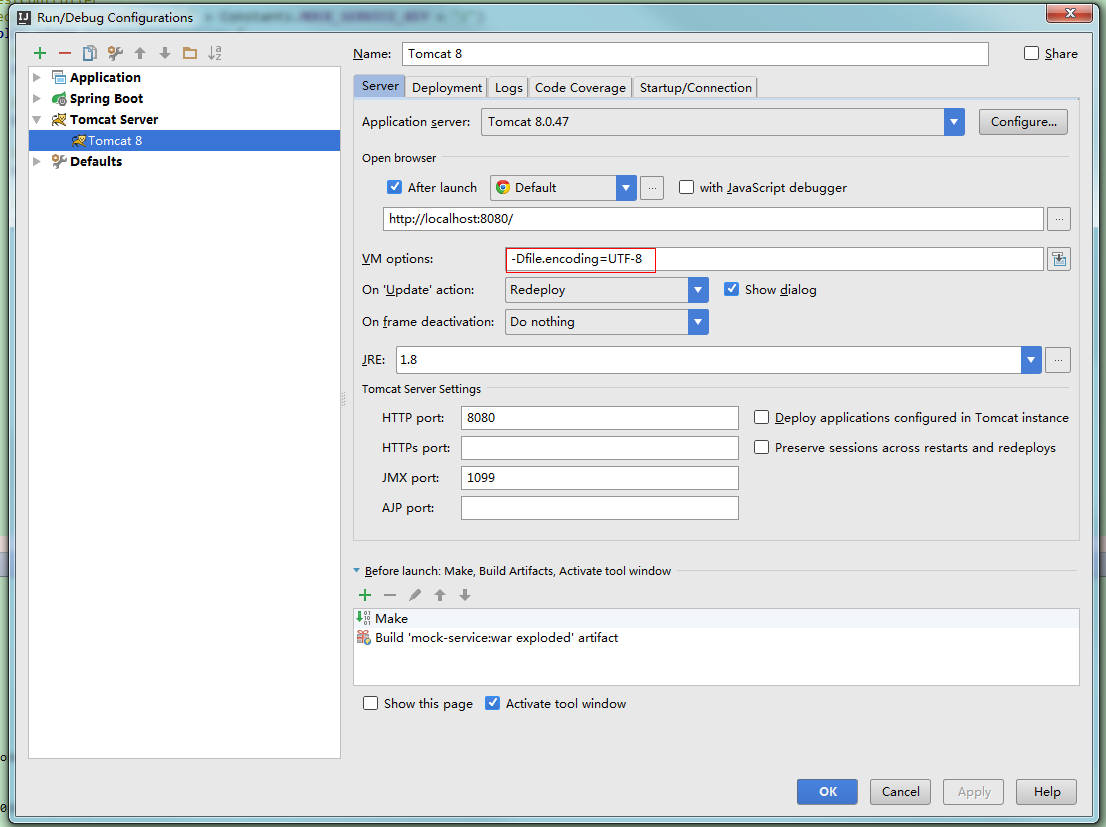Click the VM options input field

tap(774, 259)
